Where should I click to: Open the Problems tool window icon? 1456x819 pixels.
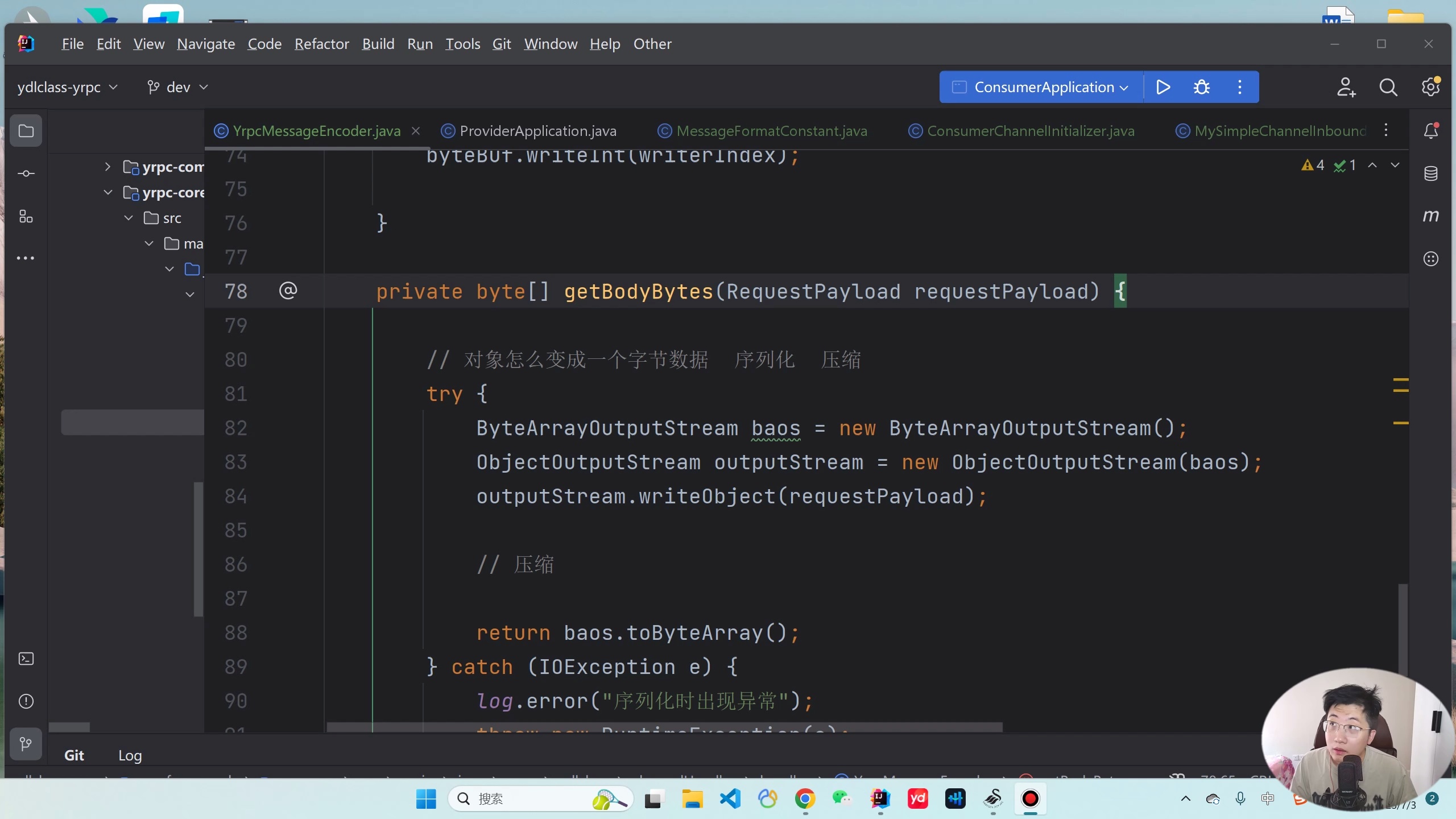pos(26,701)
